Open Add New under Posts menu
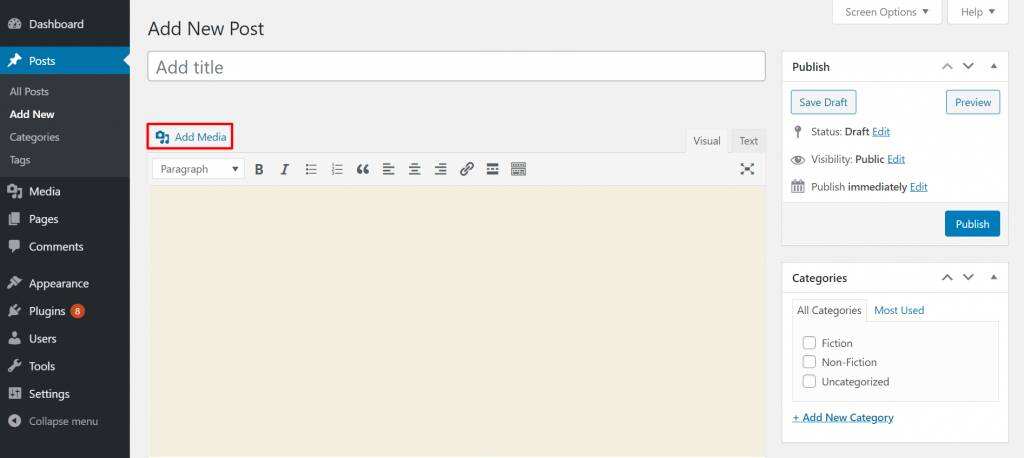This screenshot has height=458, width=1024. pyautogui.click(x=32, y=114)
